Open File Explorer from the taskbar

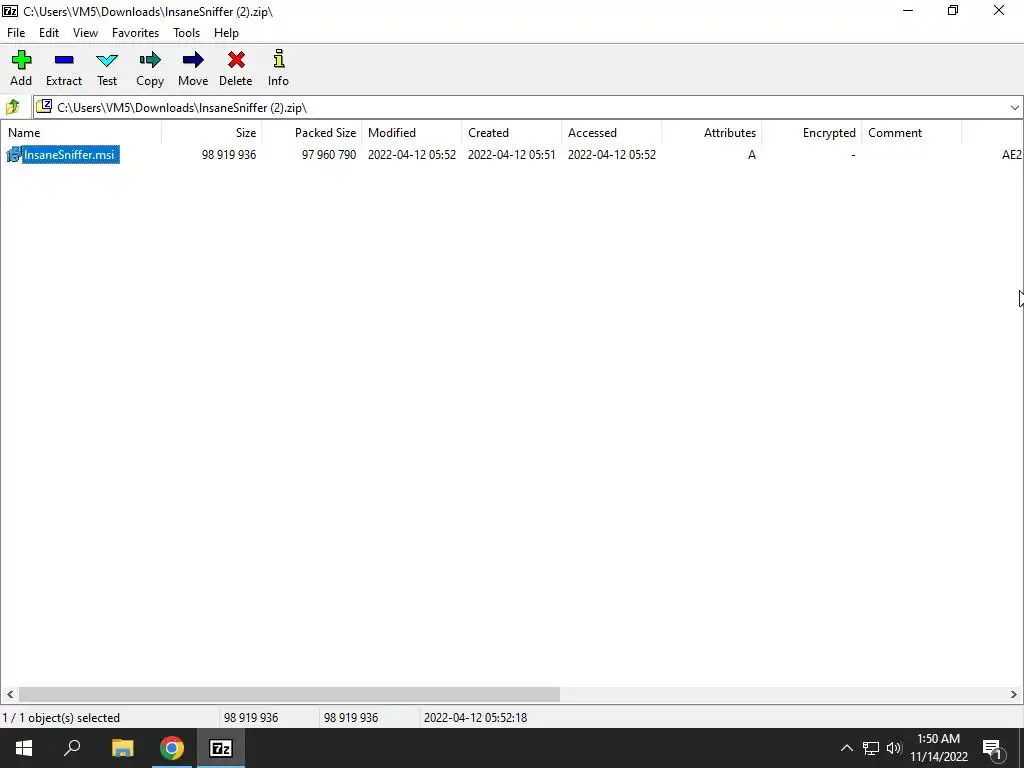pos(122,748)
